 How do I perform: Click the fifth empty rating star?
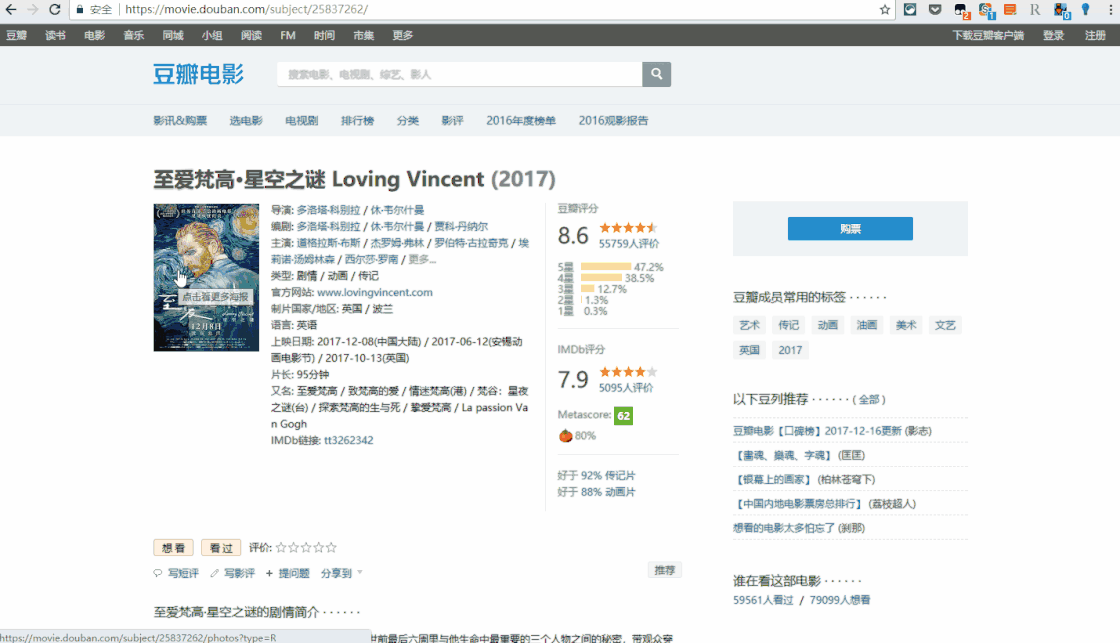(331, 547)
